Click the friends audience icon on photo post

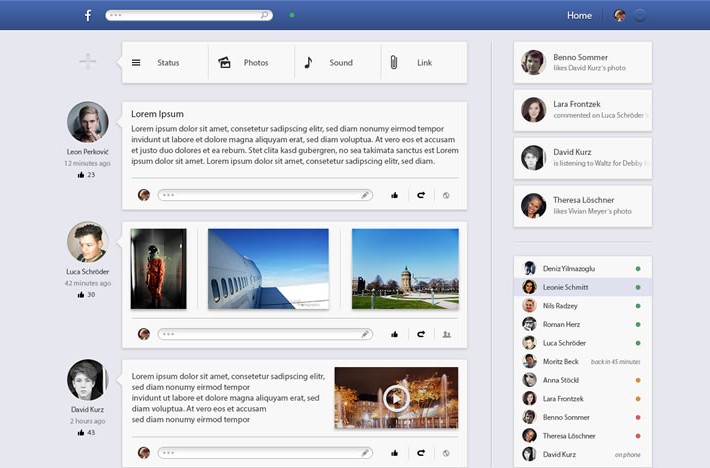point(446,334)
